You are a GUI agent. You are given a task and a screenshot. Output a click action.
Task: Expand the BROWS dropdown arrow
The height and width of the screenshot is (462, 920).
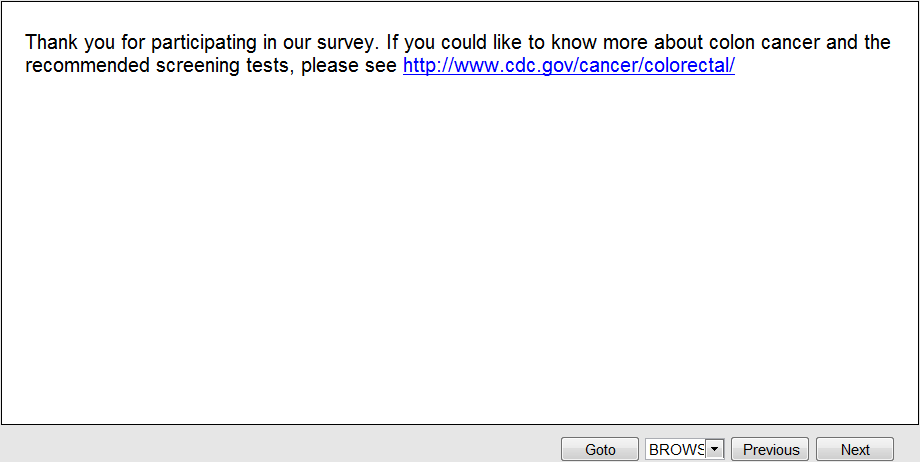[714, 450]
